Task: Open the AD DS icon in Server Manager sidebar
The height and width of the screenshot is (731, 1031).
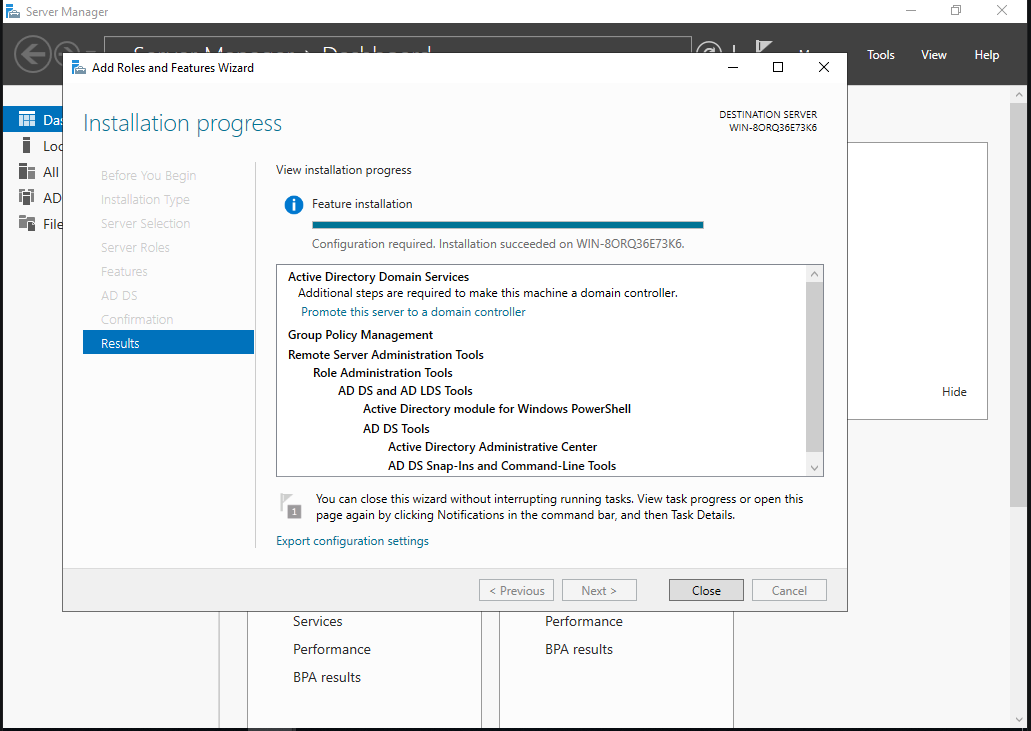Action: coord(26,197)
